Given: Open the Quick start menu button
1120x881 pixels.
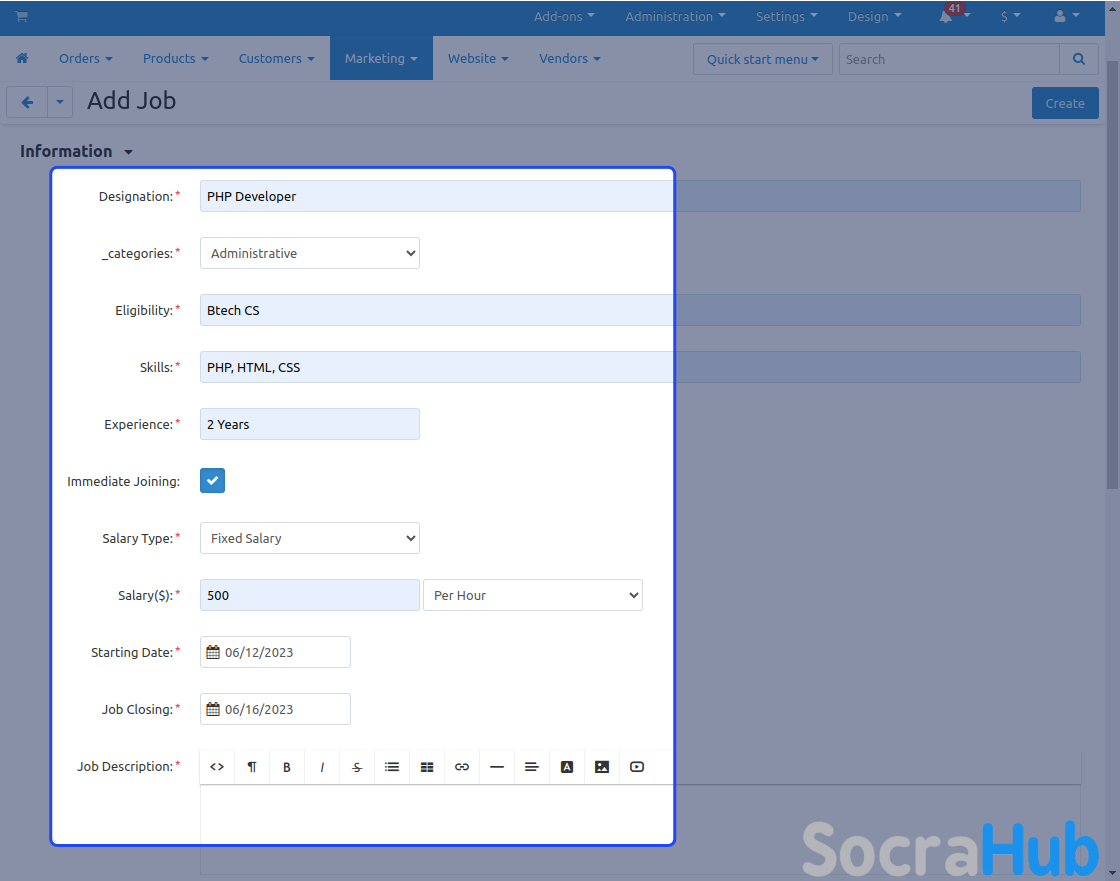Looking at the screenshot, I should point(762,59).
